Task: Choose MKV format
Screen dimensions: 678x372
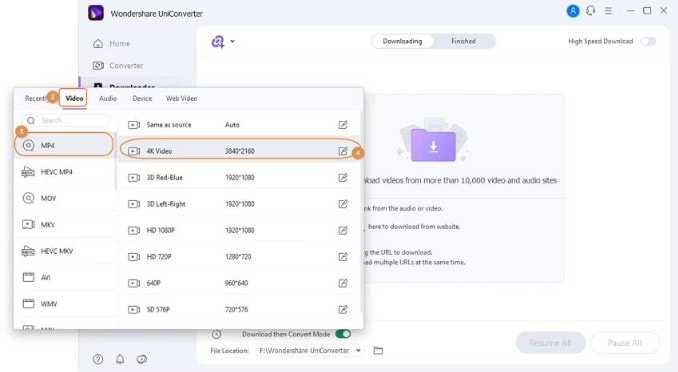Action: tap(65, 224)
